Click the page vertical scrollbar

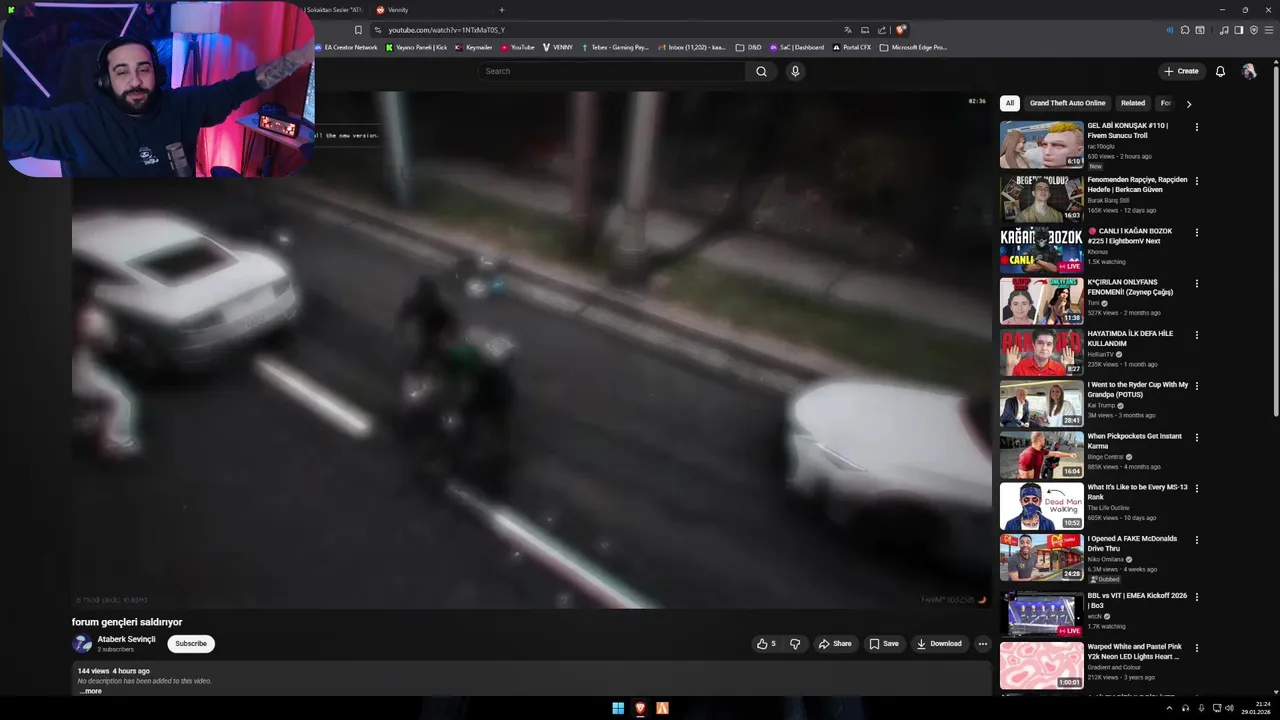[x=1275, y=240]
